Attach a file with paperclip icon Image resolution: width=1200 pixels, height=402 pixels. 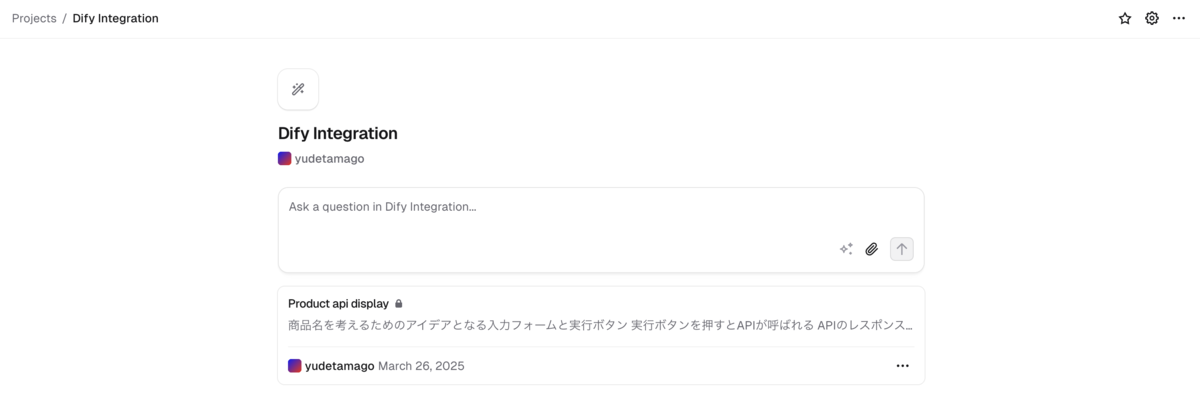point(872,249)
